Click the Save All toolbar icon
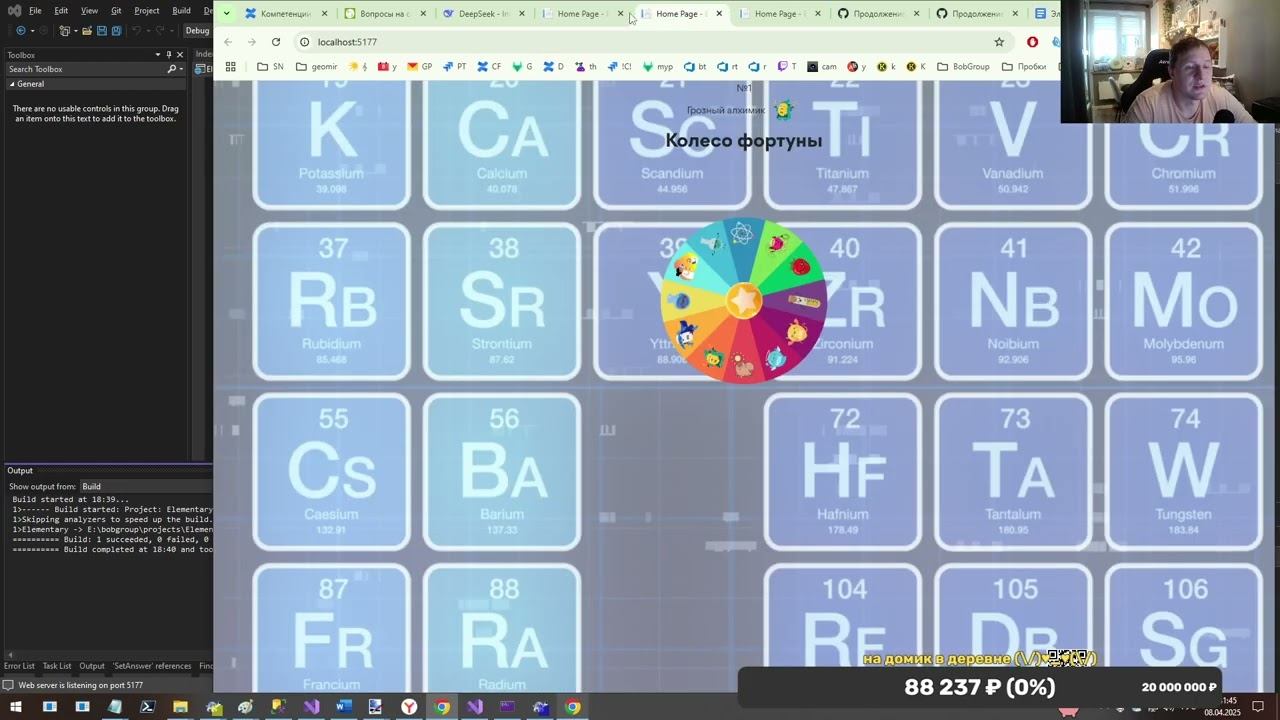Viewport: 1280px width, 720px height. click(117, 31)
